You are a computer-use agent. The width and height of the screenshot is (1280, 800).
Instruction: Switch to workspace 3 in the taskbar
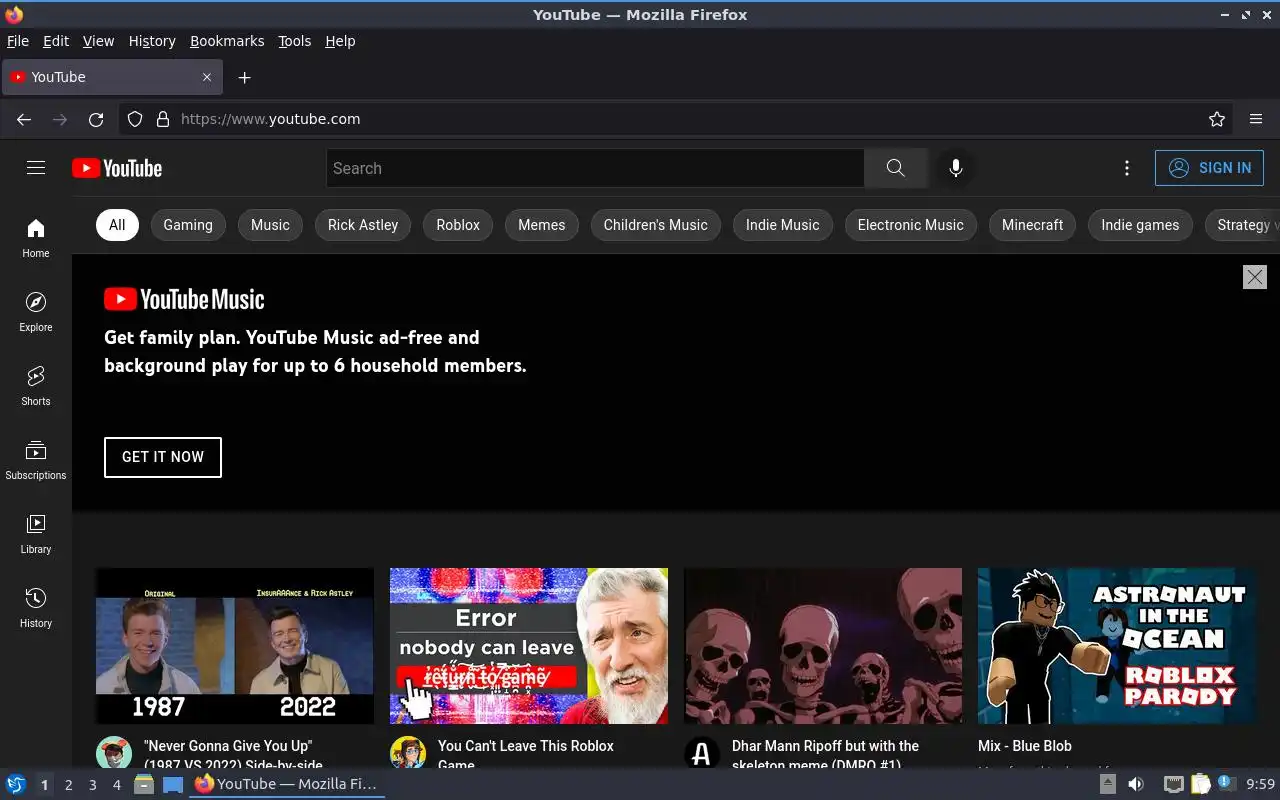[92, 785]
